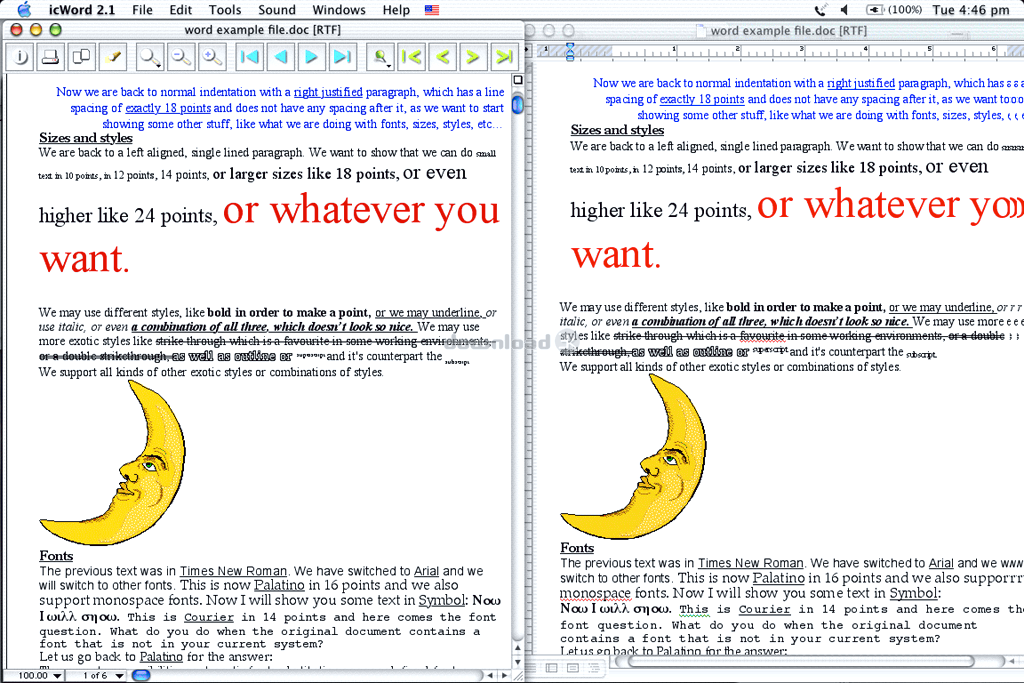Click 'Sizes and styles' heading in icWord window
The height and width of the screenshot is (683, 1024).
tap(86, 138)
